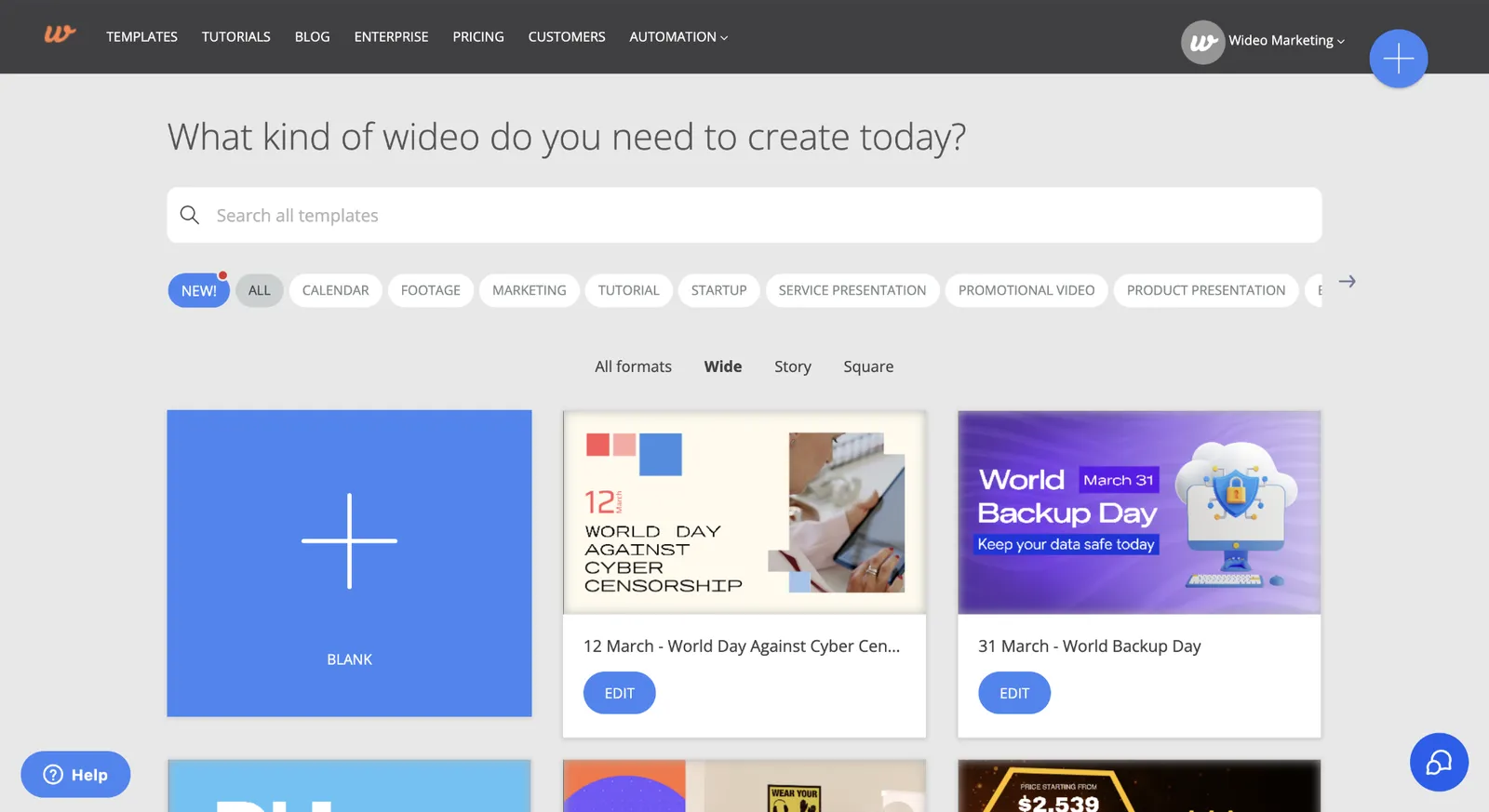The height and width of the screenshot is (812, 1489).
Task: Filter templates by Service Presentation
Action: 852,290
